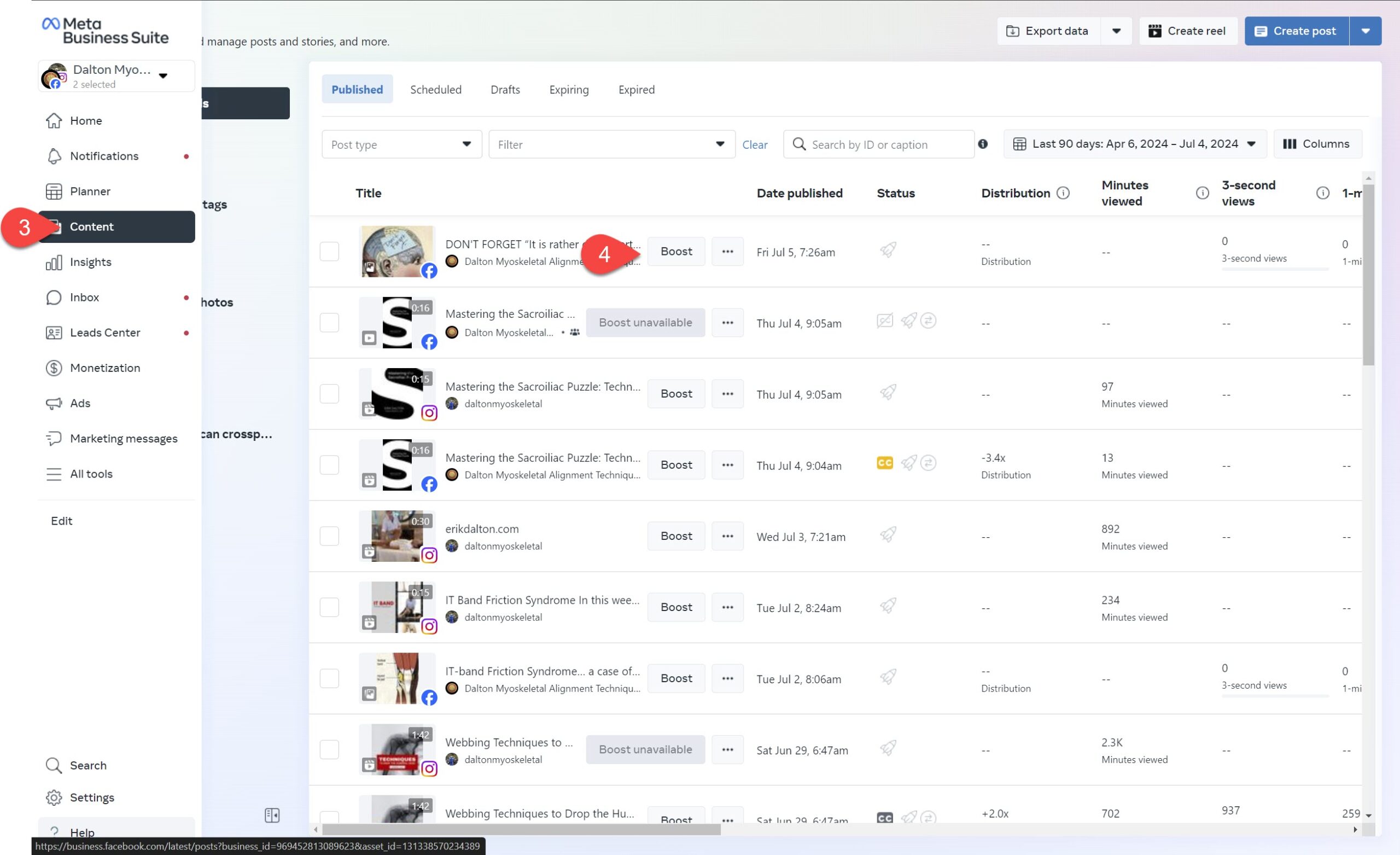Select checkbox for erikdalton.com post
The image size is (1400, 855).
click(x=330, y=536)
